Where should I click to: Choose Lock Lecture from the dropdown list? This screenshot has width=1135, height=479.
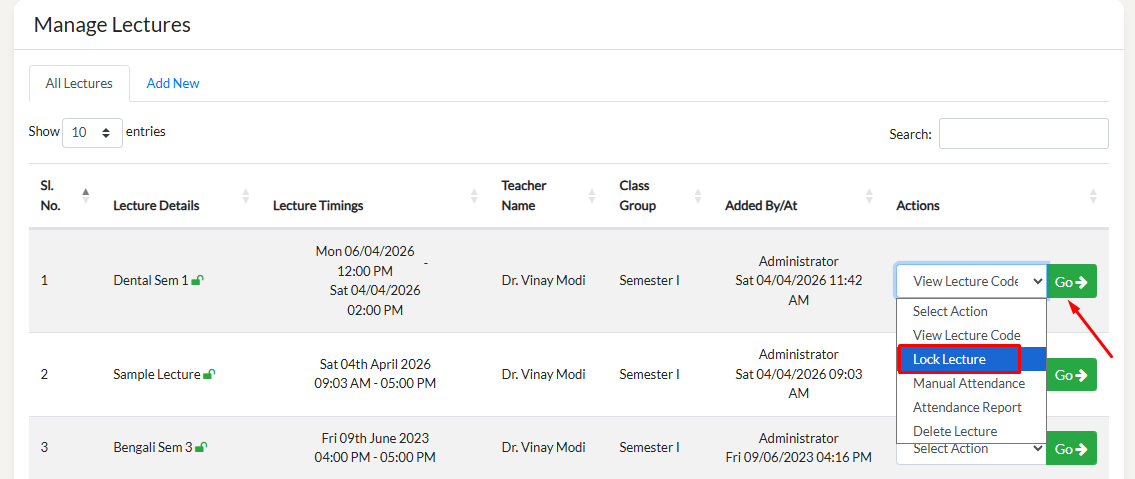958,359
